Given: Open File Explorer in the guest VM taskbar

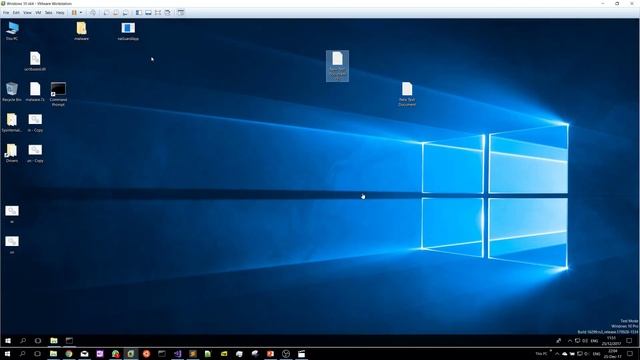Looking at the screenshot, I should pos(54,340).
